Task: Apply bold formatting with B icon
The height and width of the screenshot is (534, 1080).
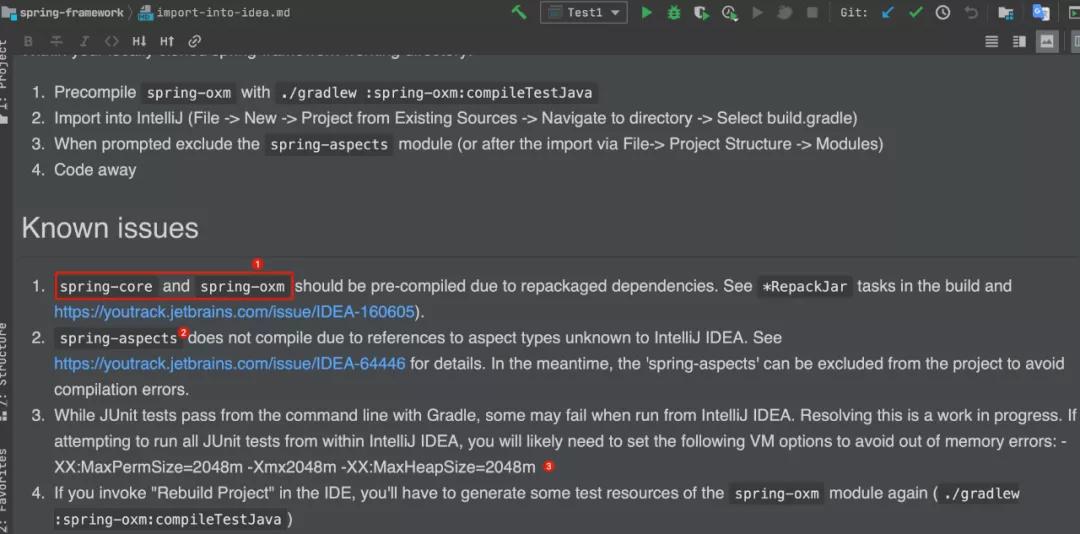Action: (x=28, y=41)
